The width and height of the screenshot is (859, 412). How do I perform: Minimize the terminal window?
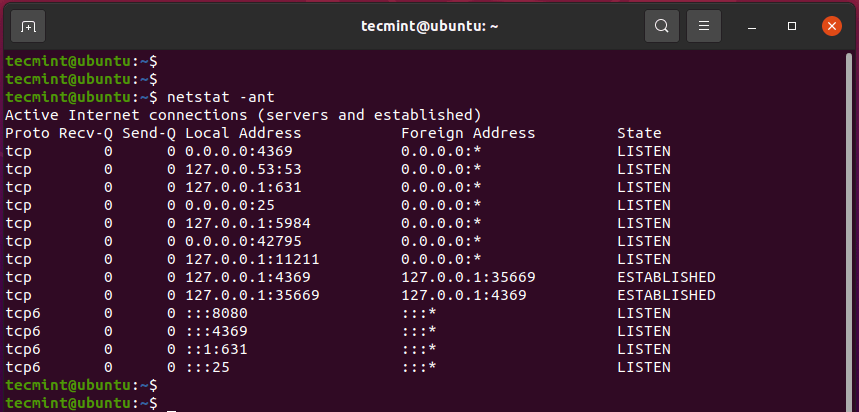pyautogui.click(x=752, y=25)
